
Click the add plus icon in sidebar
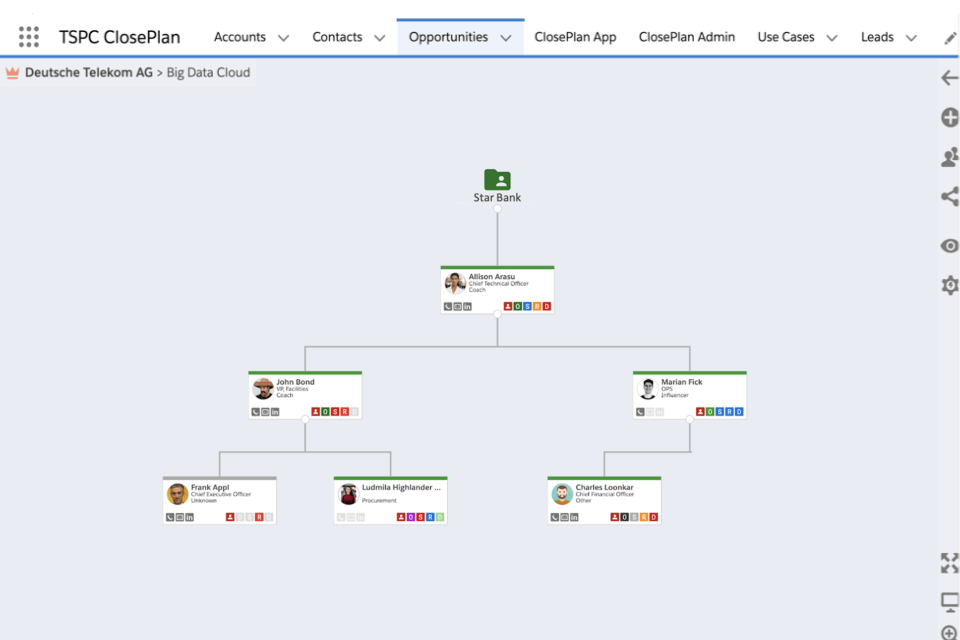(950, 118)
